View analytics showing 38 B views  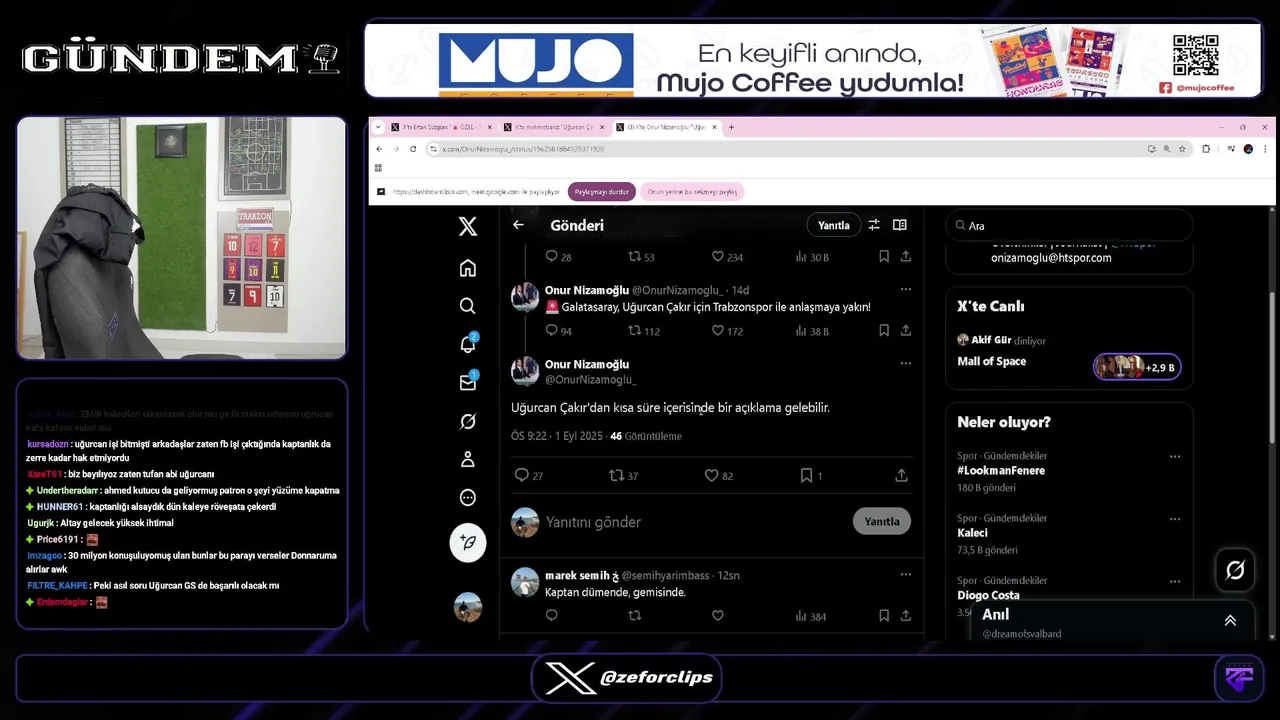tap(812, 331)
